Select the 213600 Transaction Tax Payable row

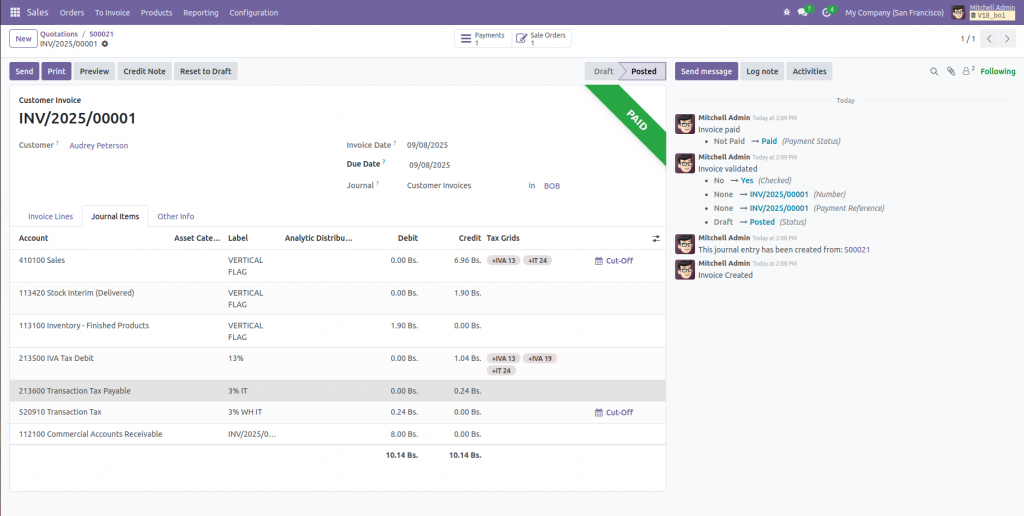pyautogui.click(x=75, y=391)
